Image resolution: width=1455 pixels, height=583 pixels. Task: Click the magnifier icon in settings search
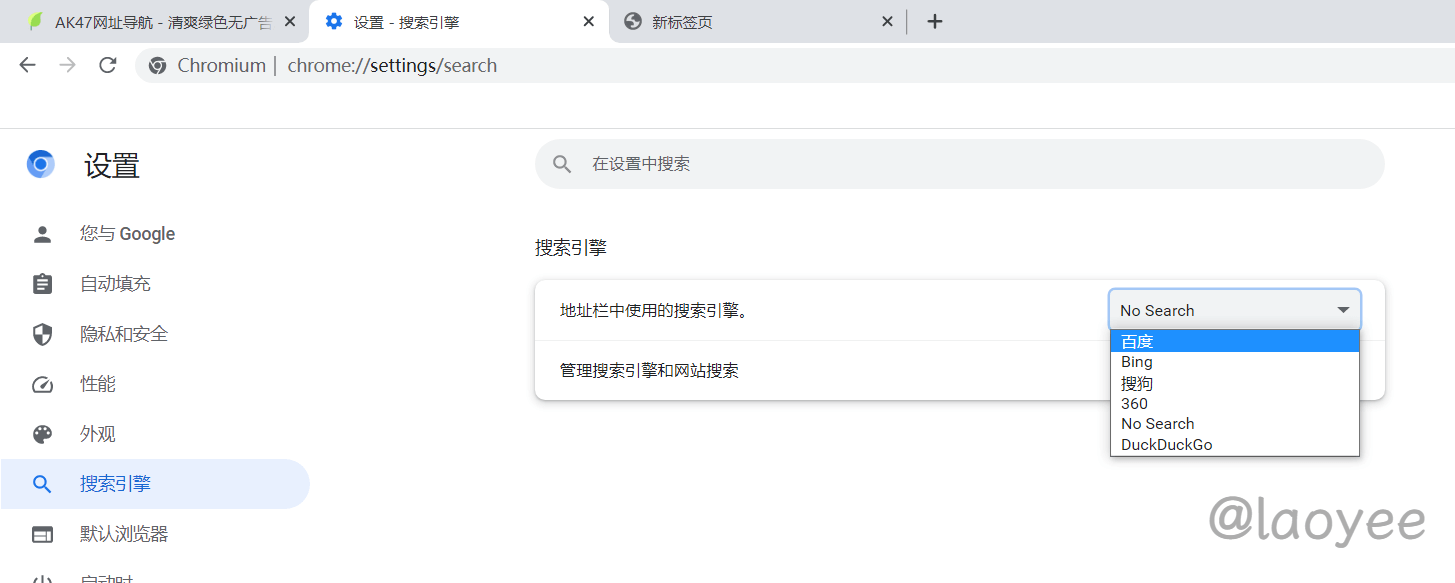(562, 164)
